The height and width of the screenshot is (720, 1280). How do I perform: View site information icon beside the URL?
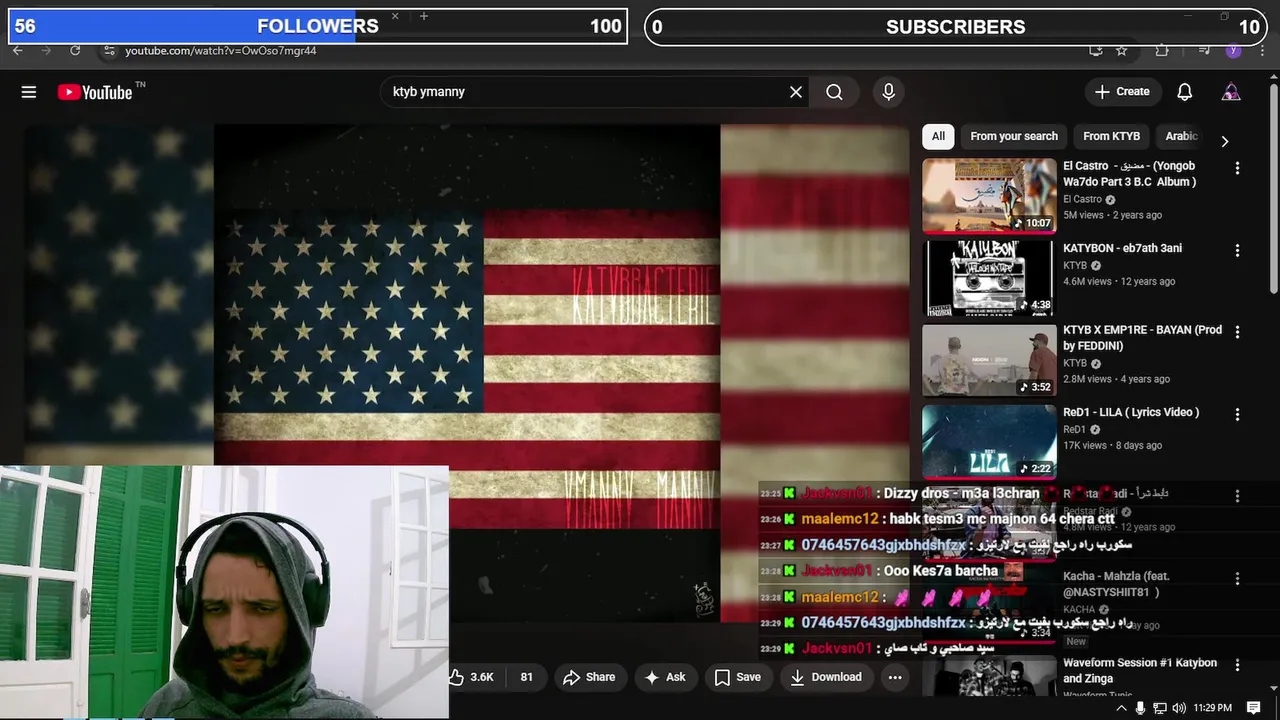(x=109, y=50)
